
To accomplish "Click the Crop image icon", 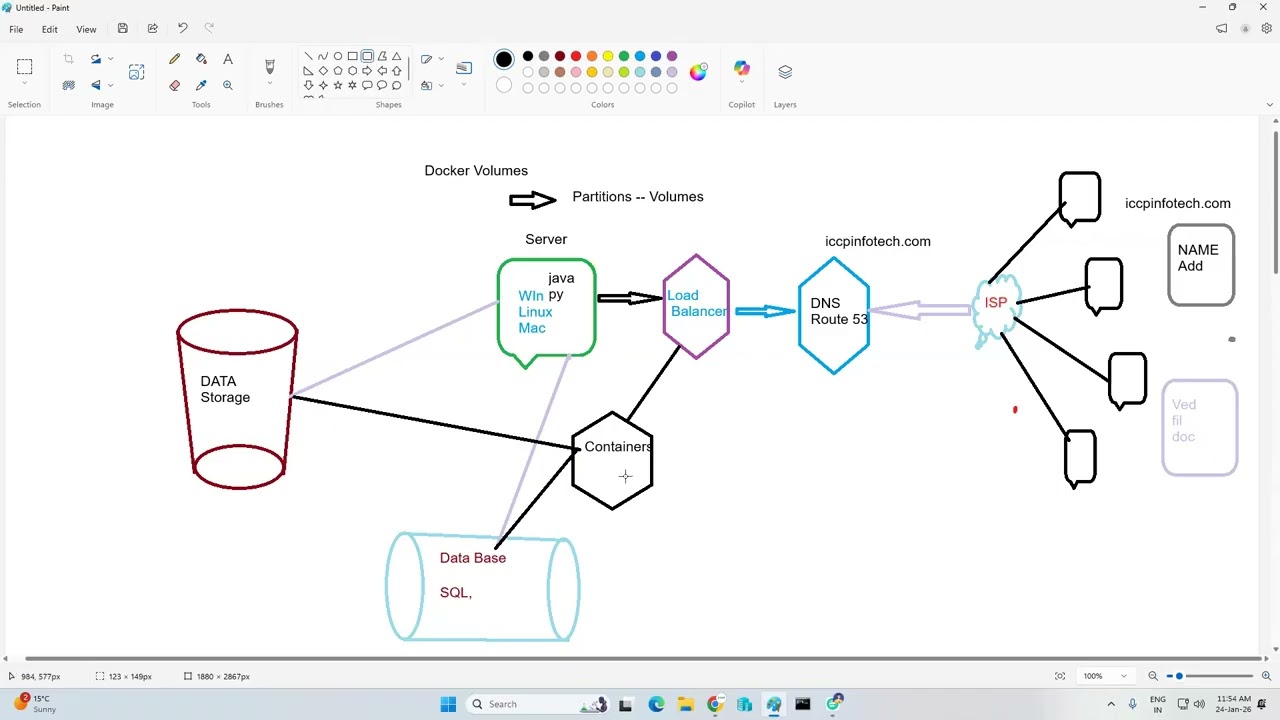I will (69, 60).
